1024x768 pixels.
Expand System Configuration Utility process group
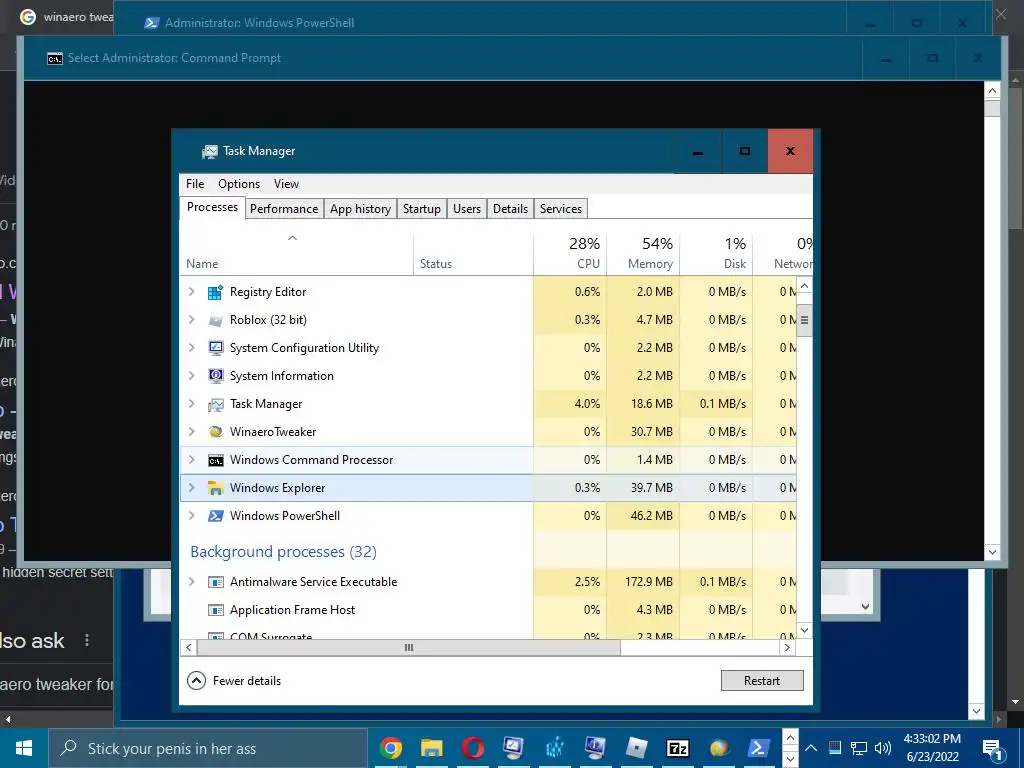click(191, 348)
